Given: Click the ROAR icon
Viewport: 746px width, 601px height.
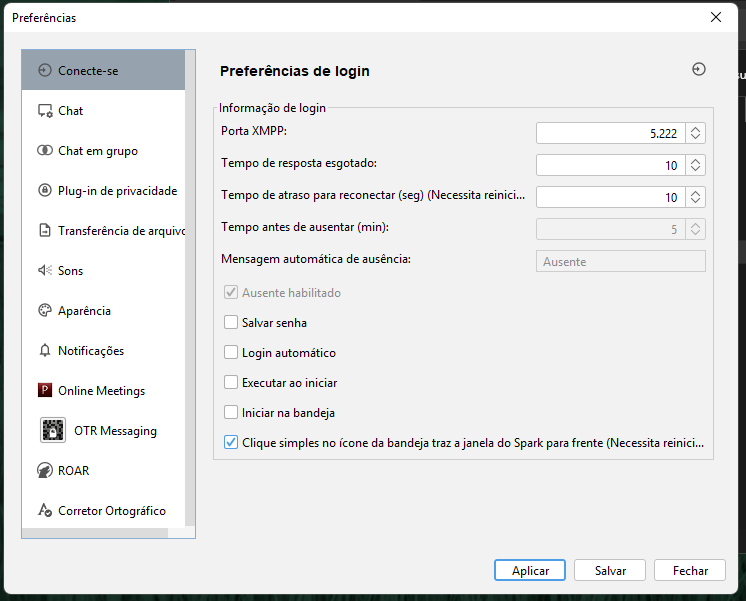Looking at the screenshot, I should [x=45, y=470].
